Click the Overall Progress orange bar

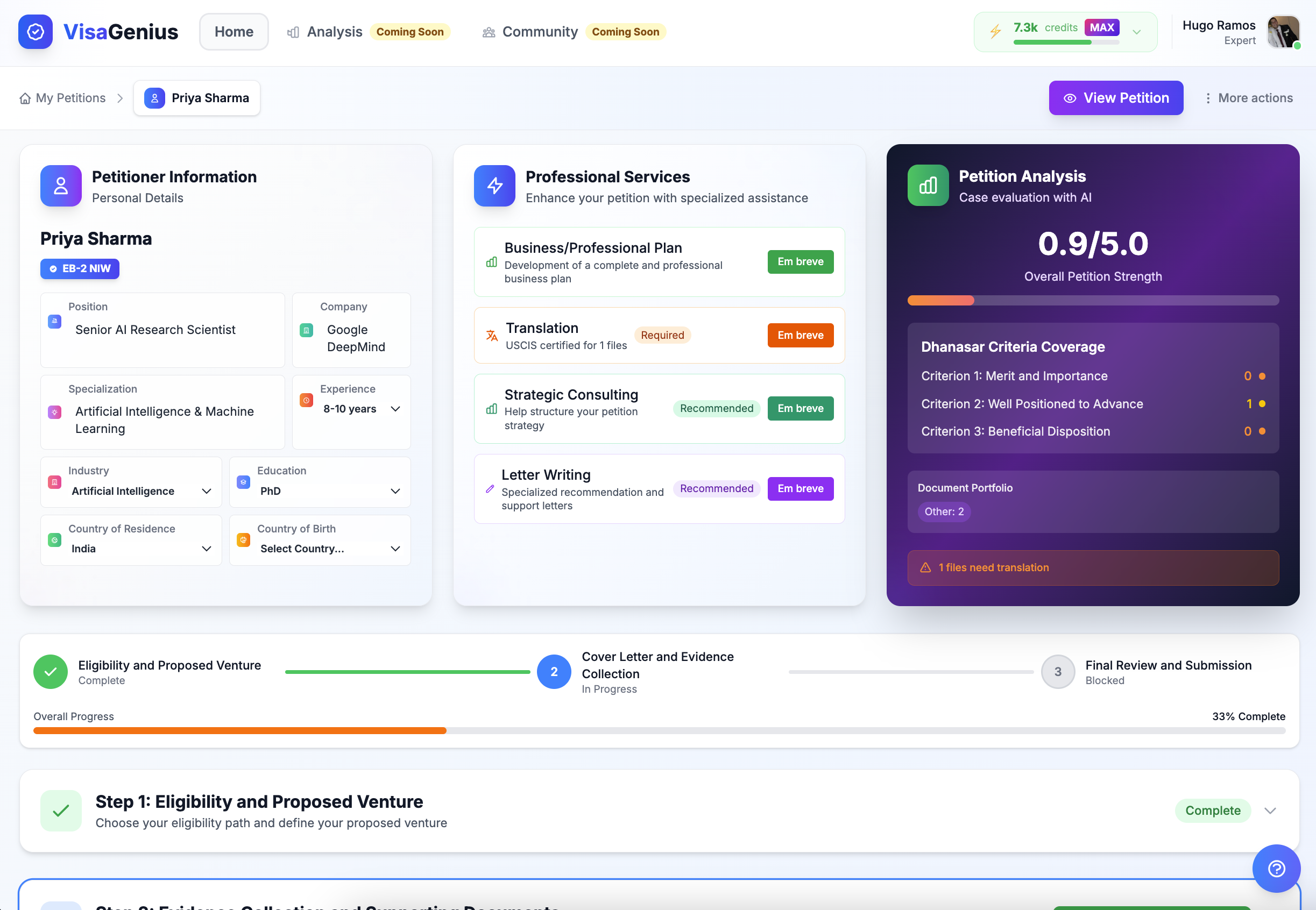[239, 731]
